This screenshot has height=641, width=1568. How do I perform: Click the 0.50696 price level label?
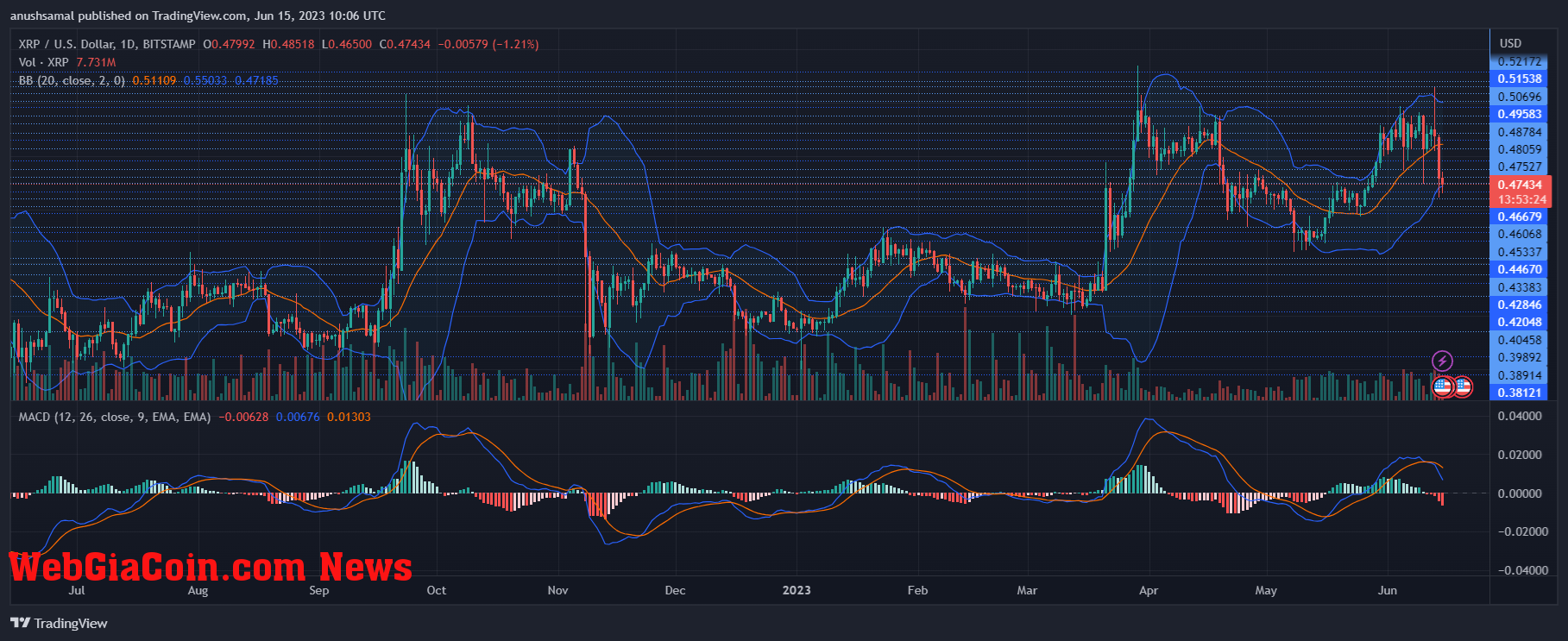point(1519,97)
